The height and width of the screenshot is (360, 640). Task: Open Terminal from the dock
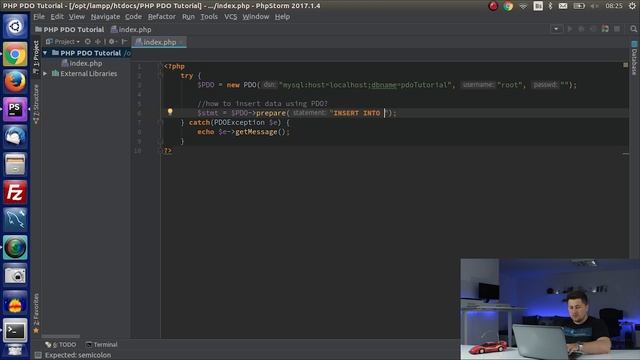(x=15, y=330)
